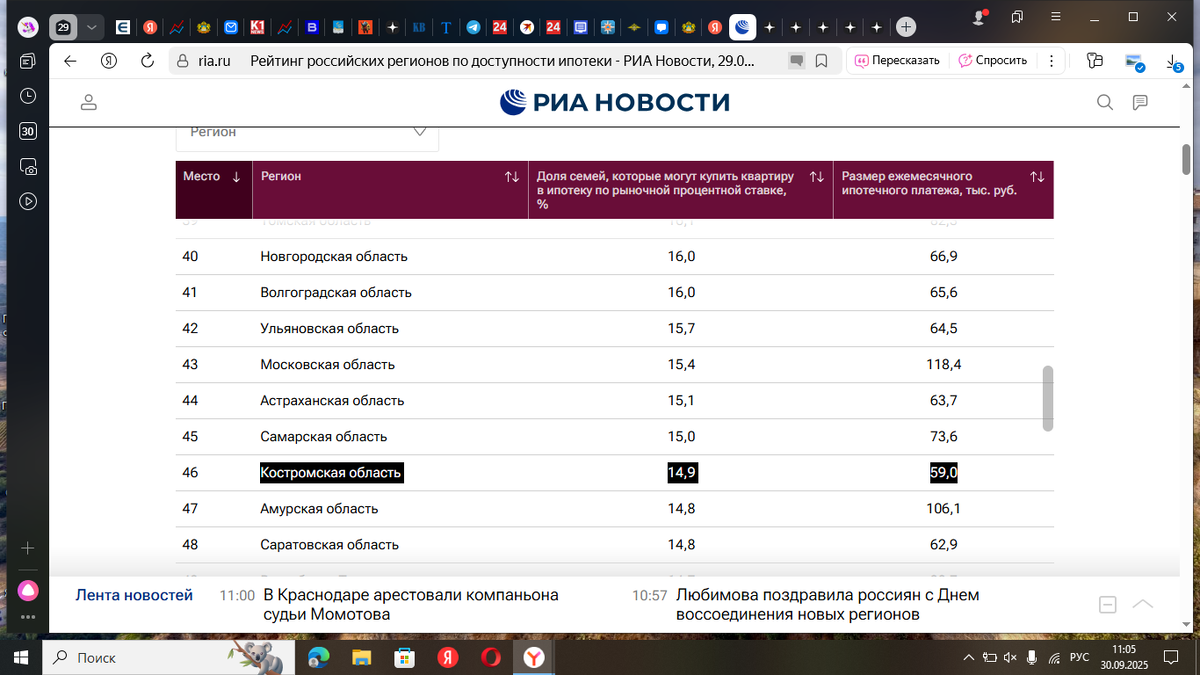Open the sidebar video play icon
Screen dimensions: 1200x675
point(28,201)
